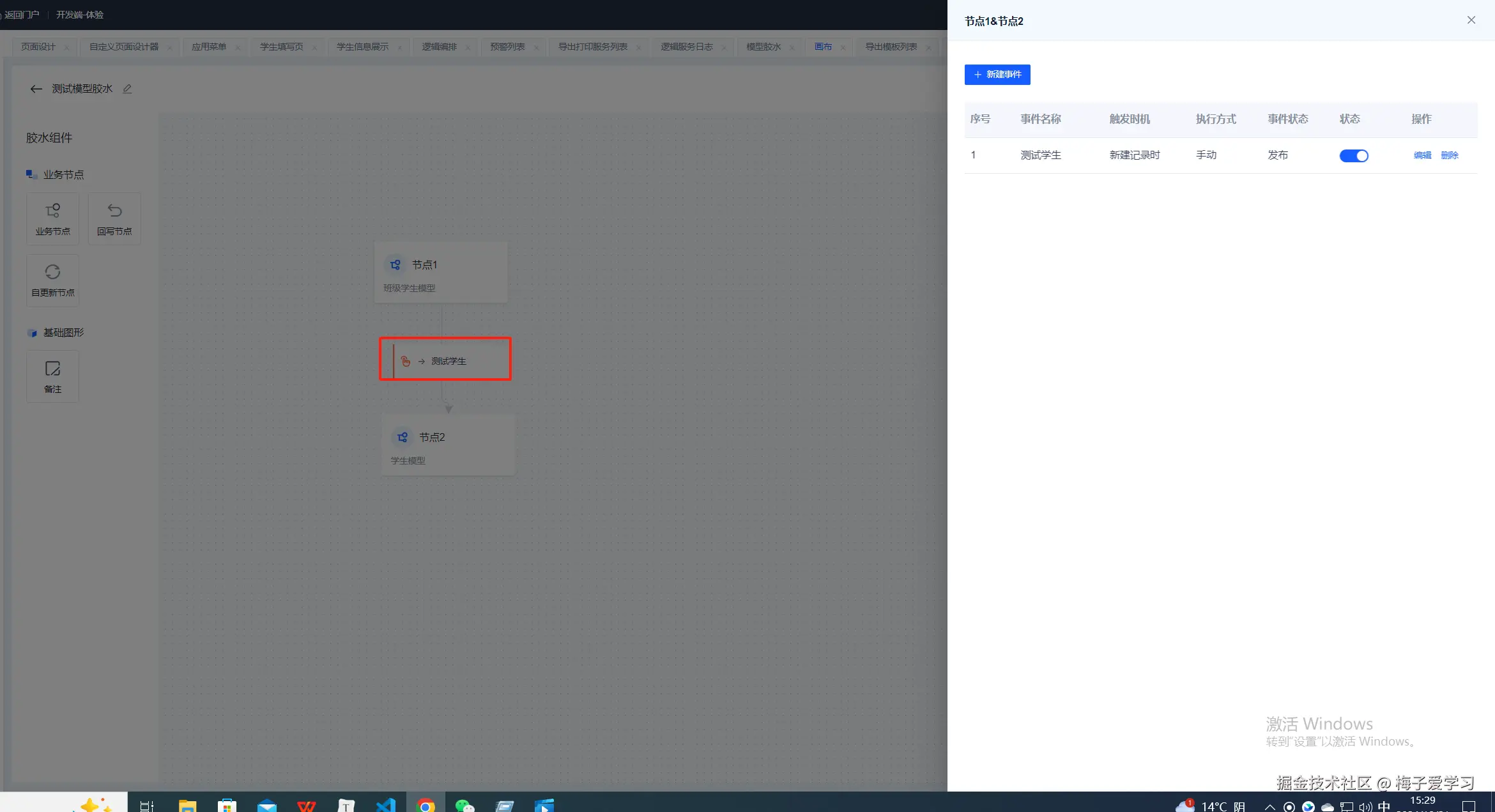The image size is (1495, 812).
Task: Open the 逻辑编排 tab
Action: tap(439, 47)
